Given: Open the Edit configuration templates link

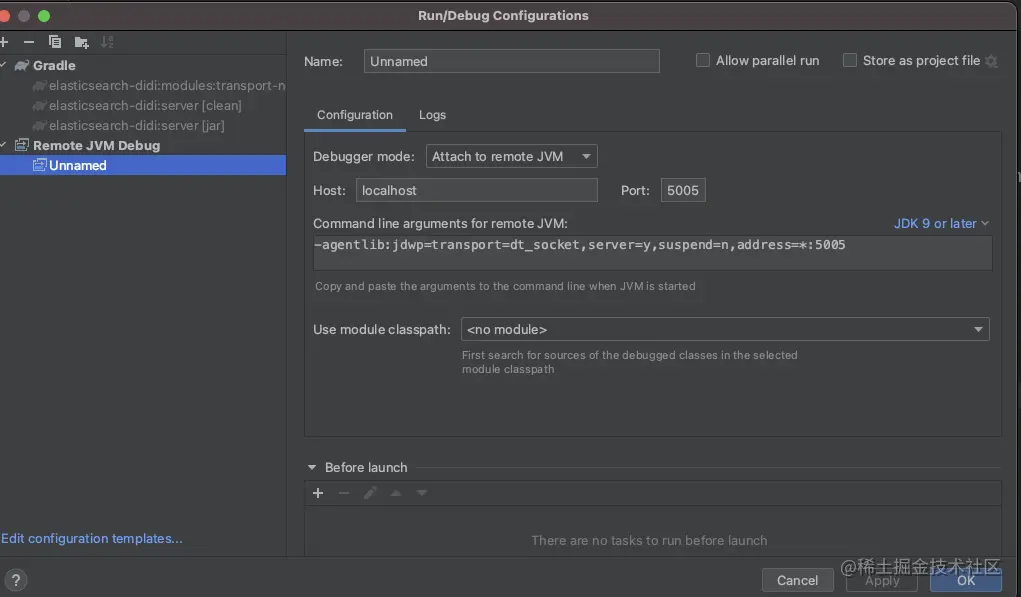Looking at the screenshot, I should click(92, 539).
